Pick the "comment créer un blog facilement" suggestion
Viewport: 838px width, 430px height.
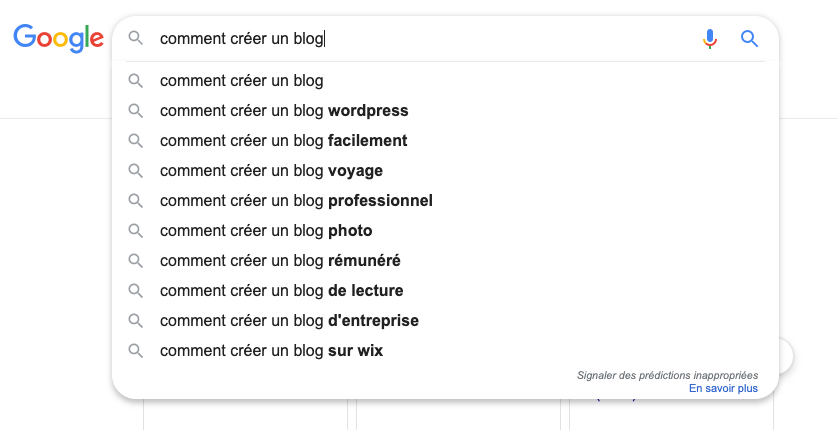[x=283, y=141]
